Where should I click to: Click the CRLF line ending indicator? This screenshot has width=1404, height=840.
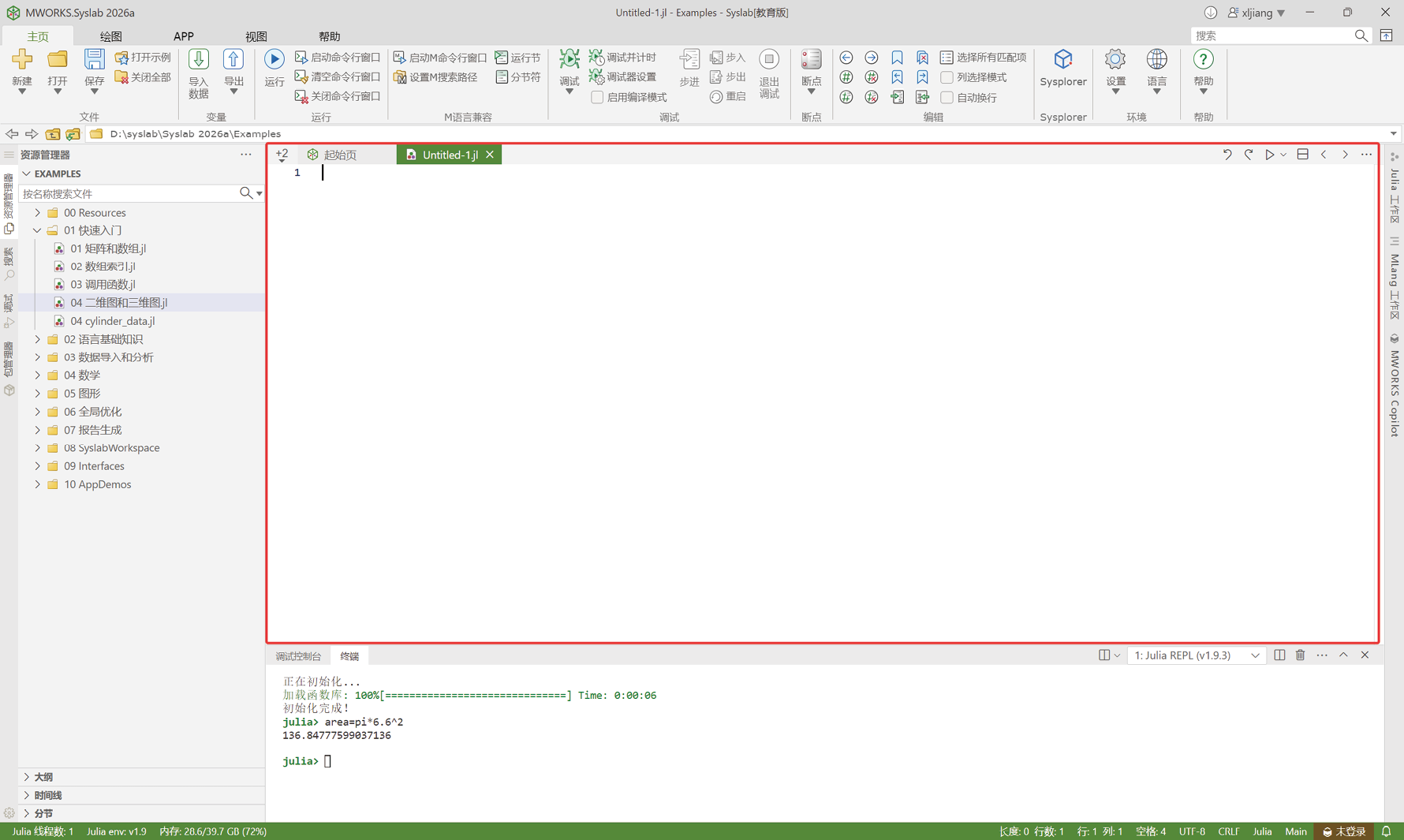coord(1229,831)
